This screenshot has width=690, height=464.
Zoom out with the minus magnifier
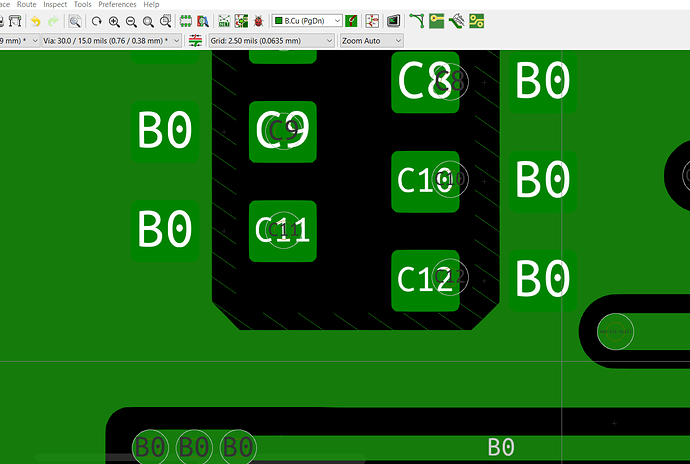click(x=131, y=21)
